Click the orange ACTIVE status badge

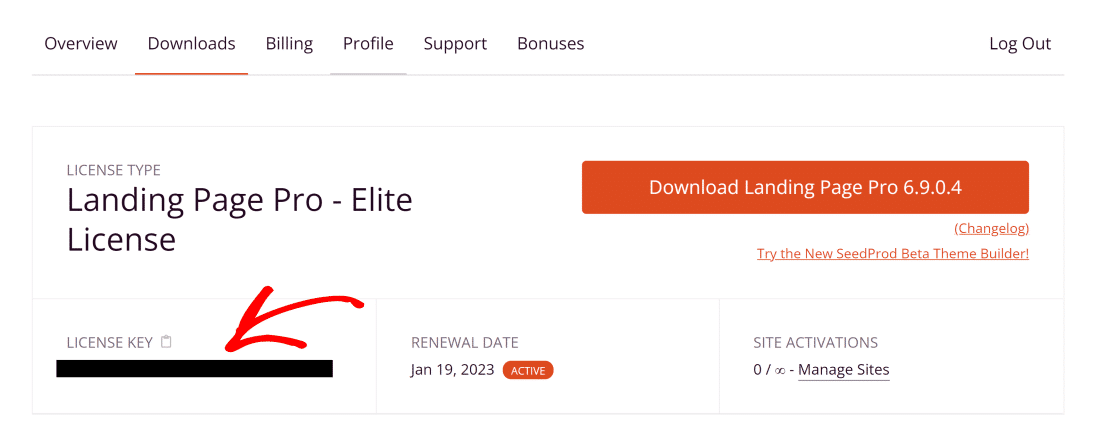tap(528, 370)
